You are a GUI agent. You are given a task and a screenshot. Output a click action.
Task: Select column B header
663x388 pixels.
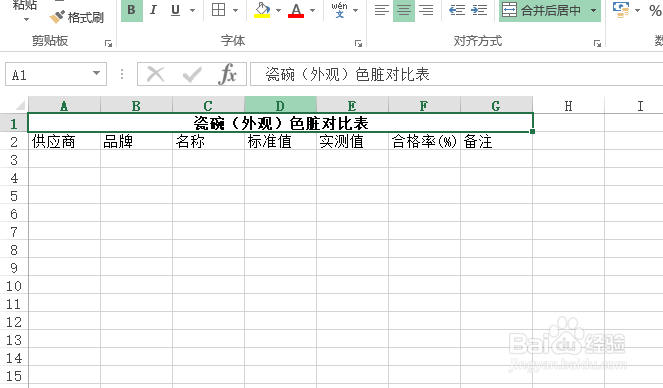[x=136, y=105]
